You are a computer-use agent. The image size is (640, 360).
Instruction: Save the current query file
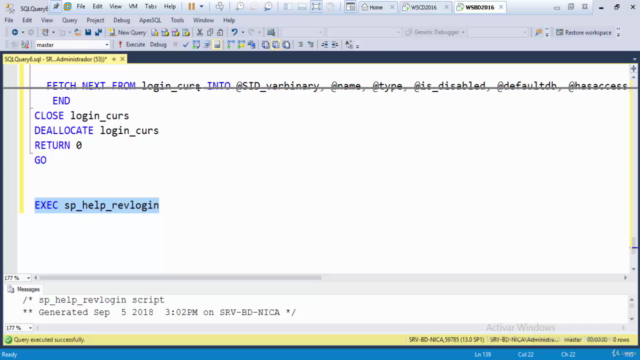click(x=88, y=32)
